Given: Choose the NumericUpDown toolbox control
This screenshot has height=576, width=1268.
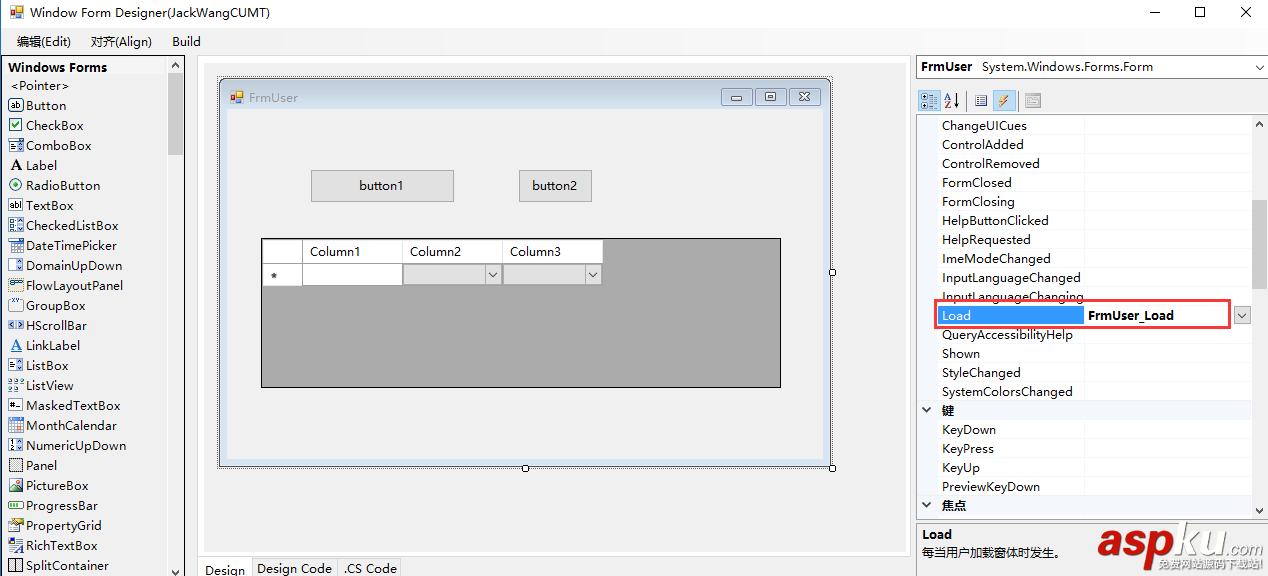Looking at the screenshot, I should point(67,445).
